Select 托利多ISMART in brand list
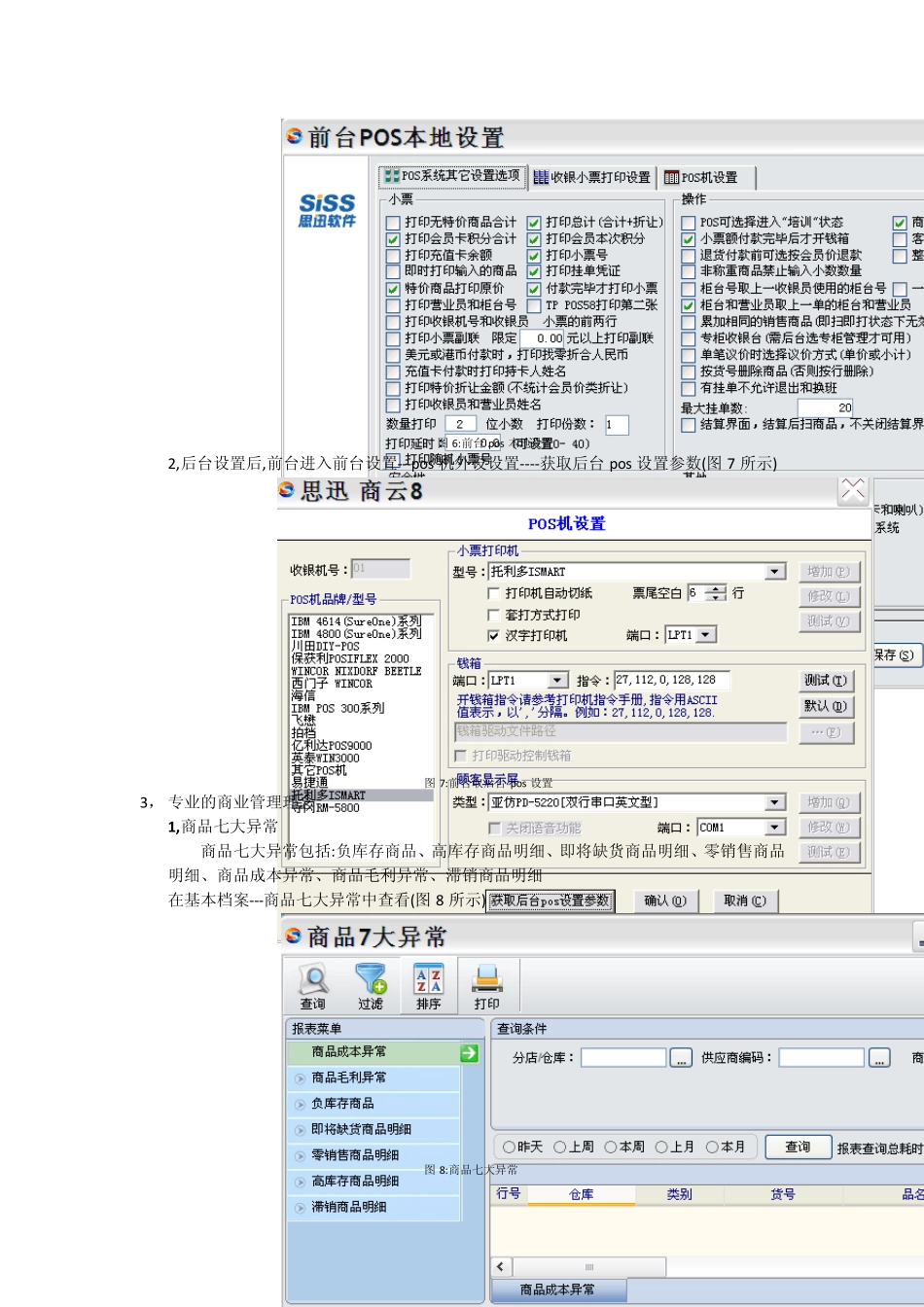Screen dimensions: 924x1307 tap(362, 795)
